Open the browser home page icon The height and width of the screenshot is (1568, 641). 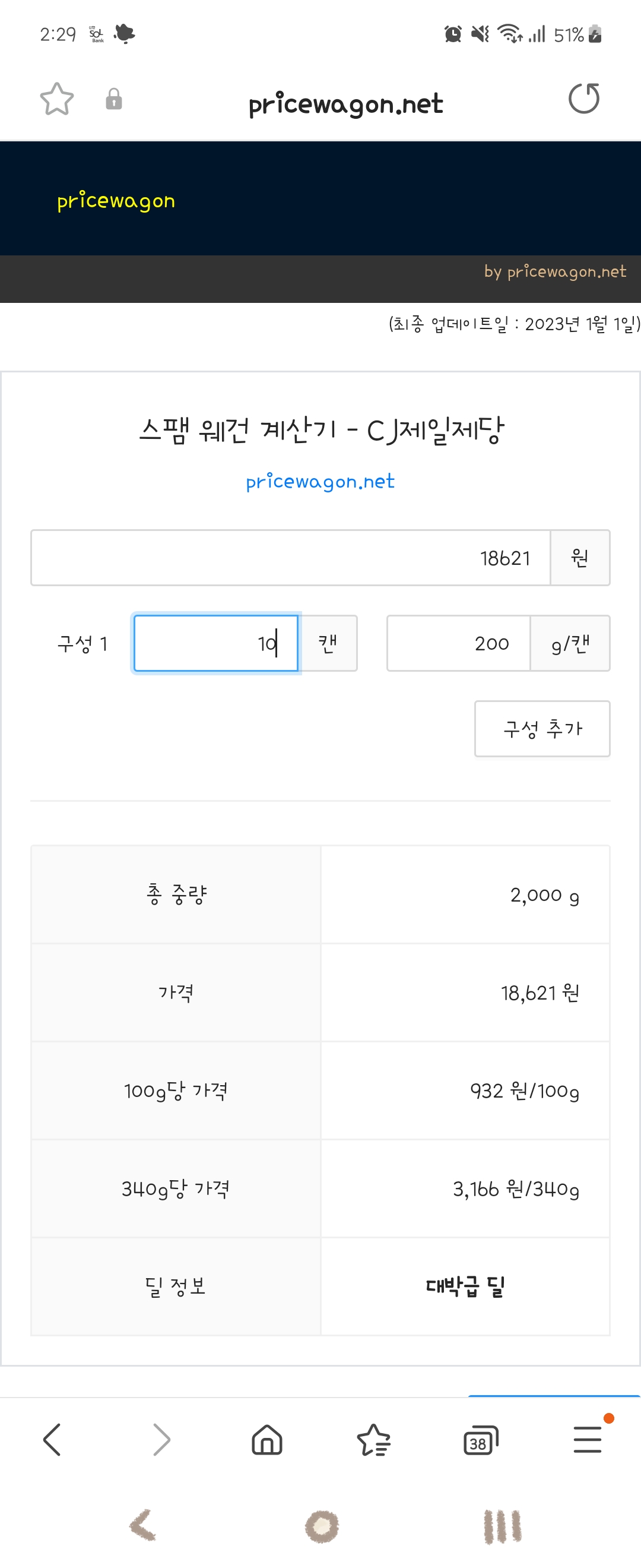[267, 1440]
